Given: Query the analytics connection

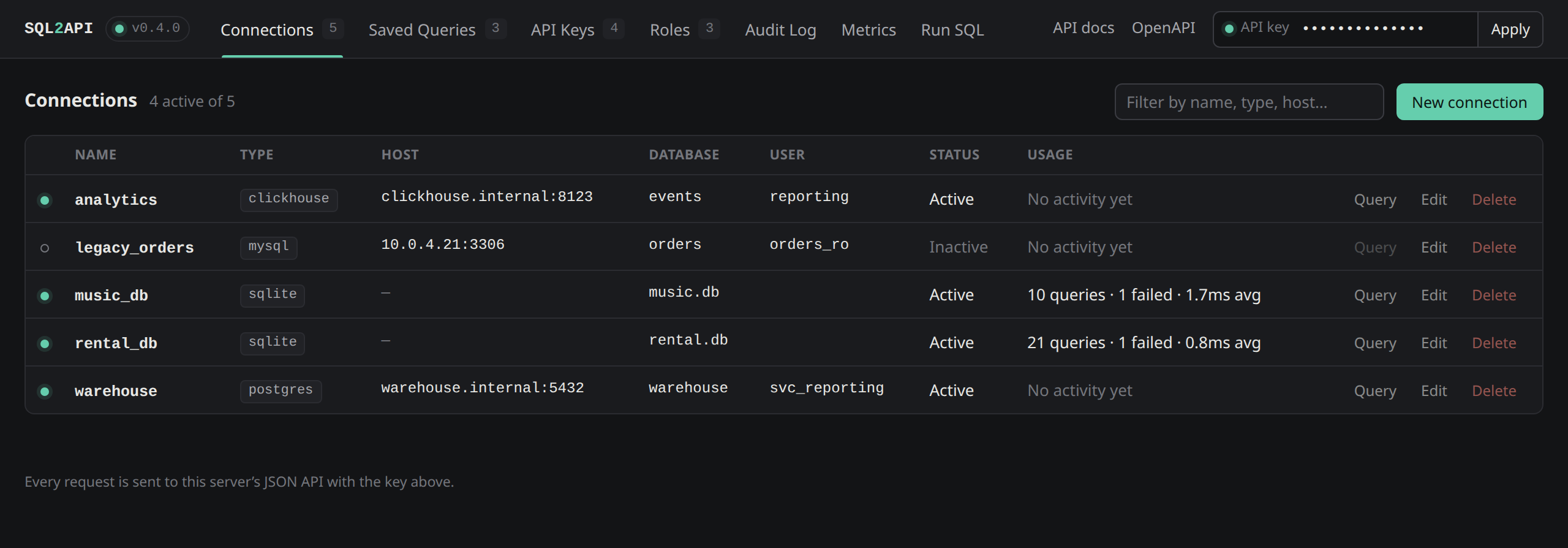Looking at the screenshot, I should 1375,200.
